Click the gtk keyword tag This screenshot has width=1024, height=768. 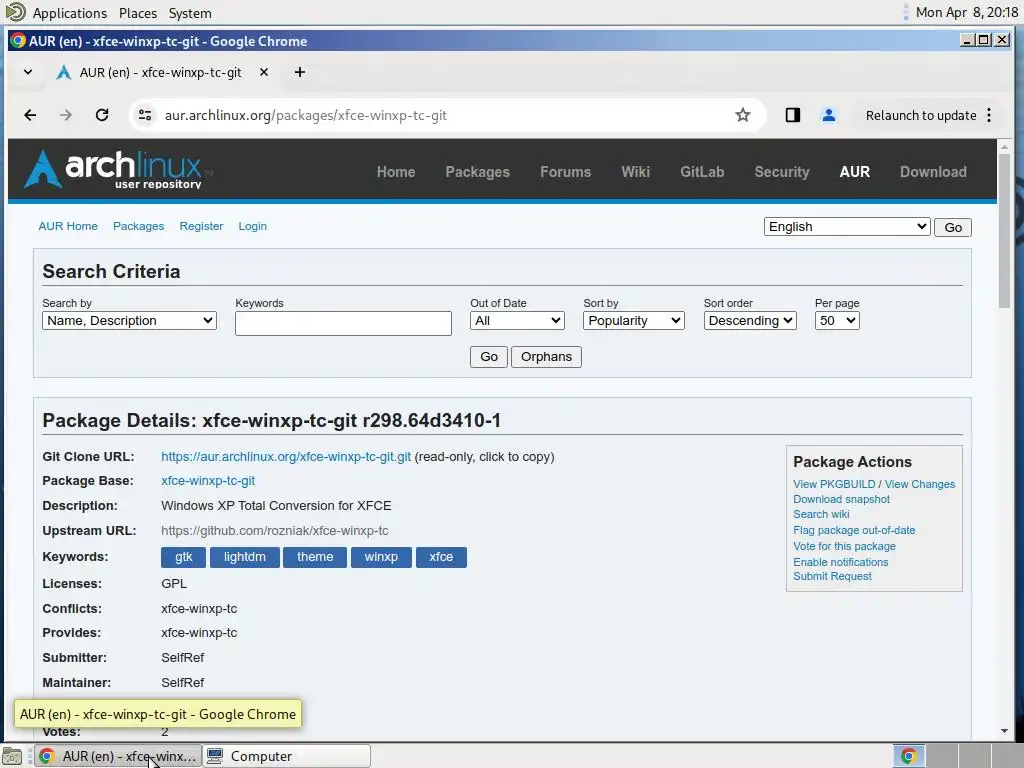[184, 558]
